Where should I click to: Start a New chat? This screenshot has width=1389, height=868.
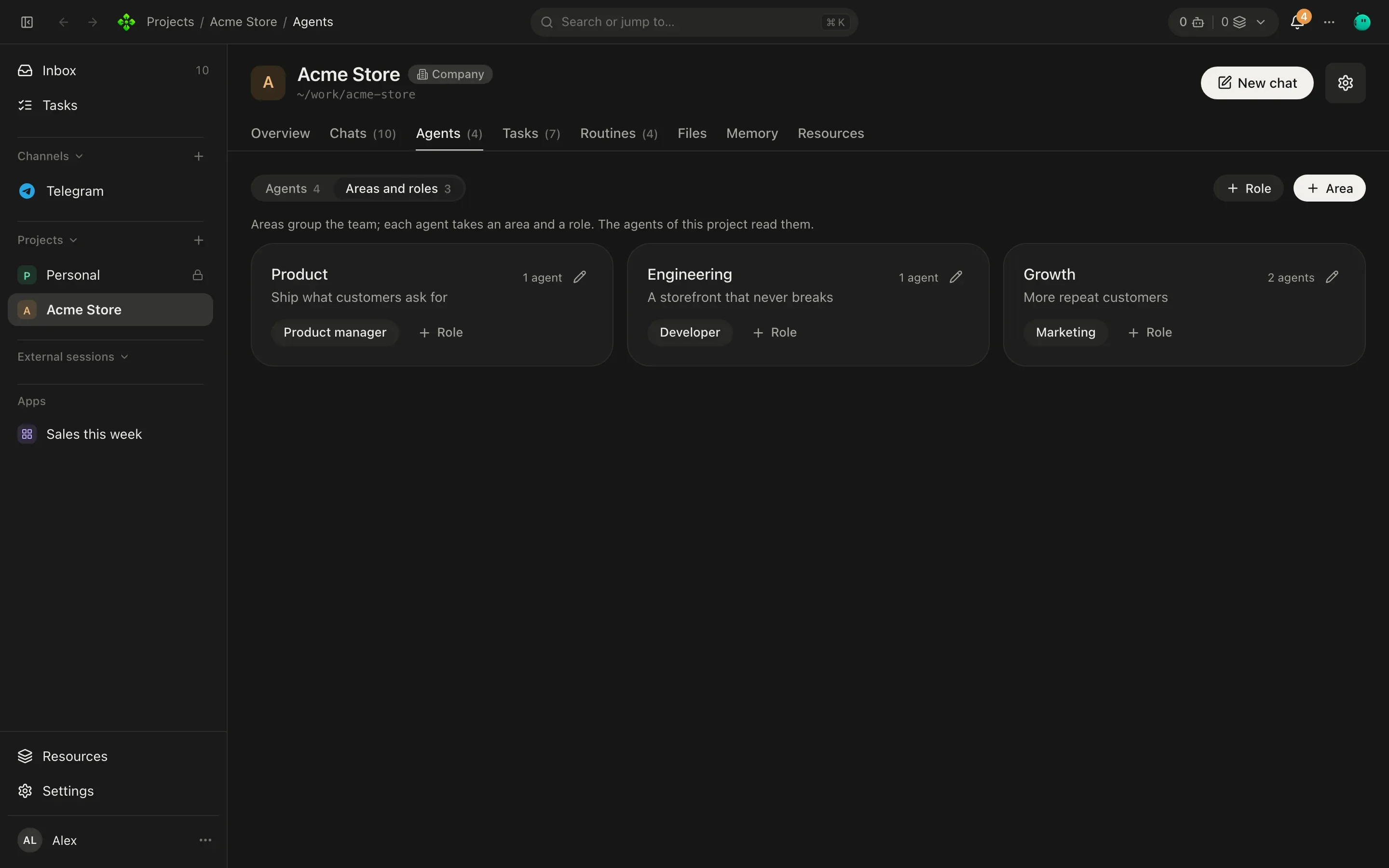click(1257, 82)
